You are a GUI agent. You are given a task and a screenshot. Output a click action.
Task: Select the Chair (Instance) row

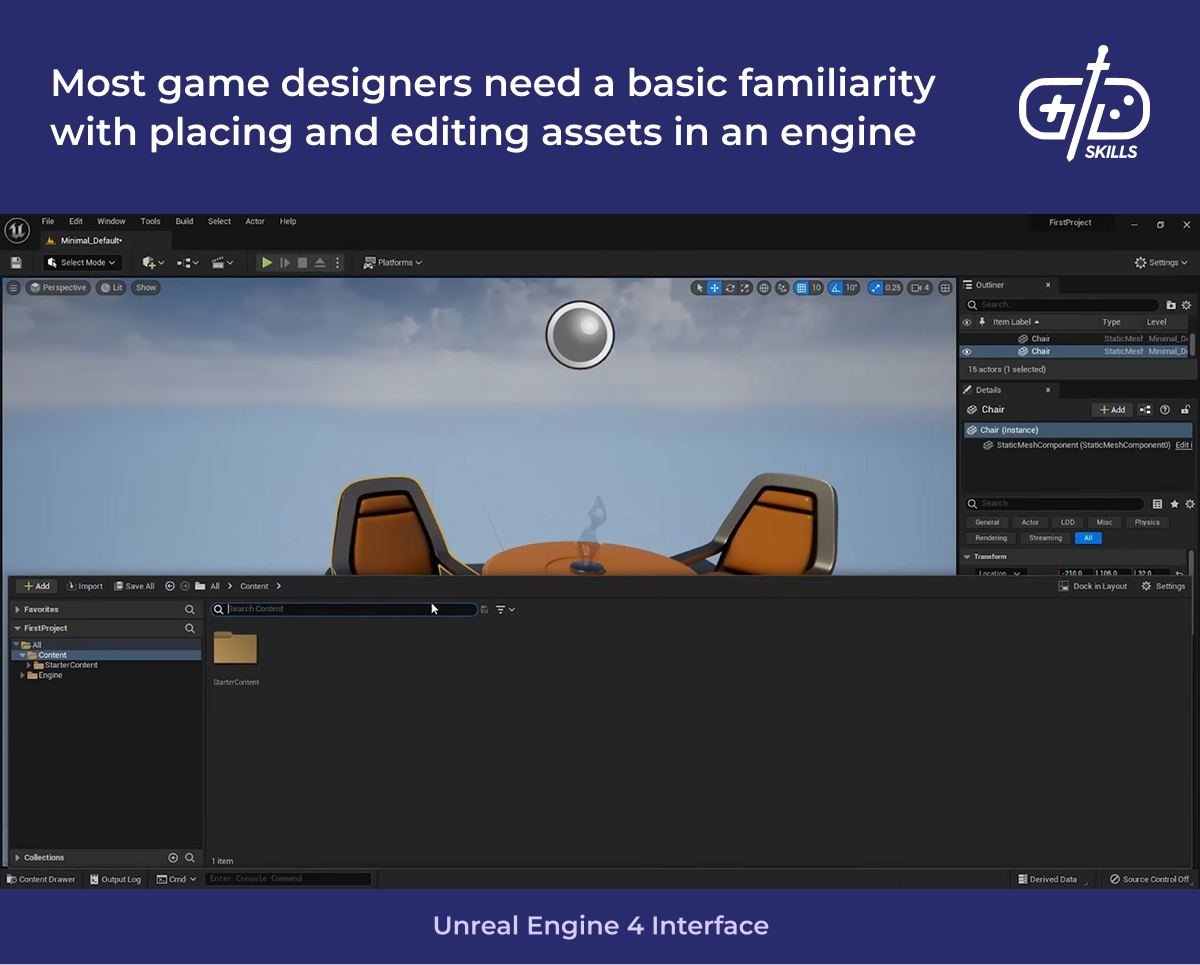(1078, 430)
